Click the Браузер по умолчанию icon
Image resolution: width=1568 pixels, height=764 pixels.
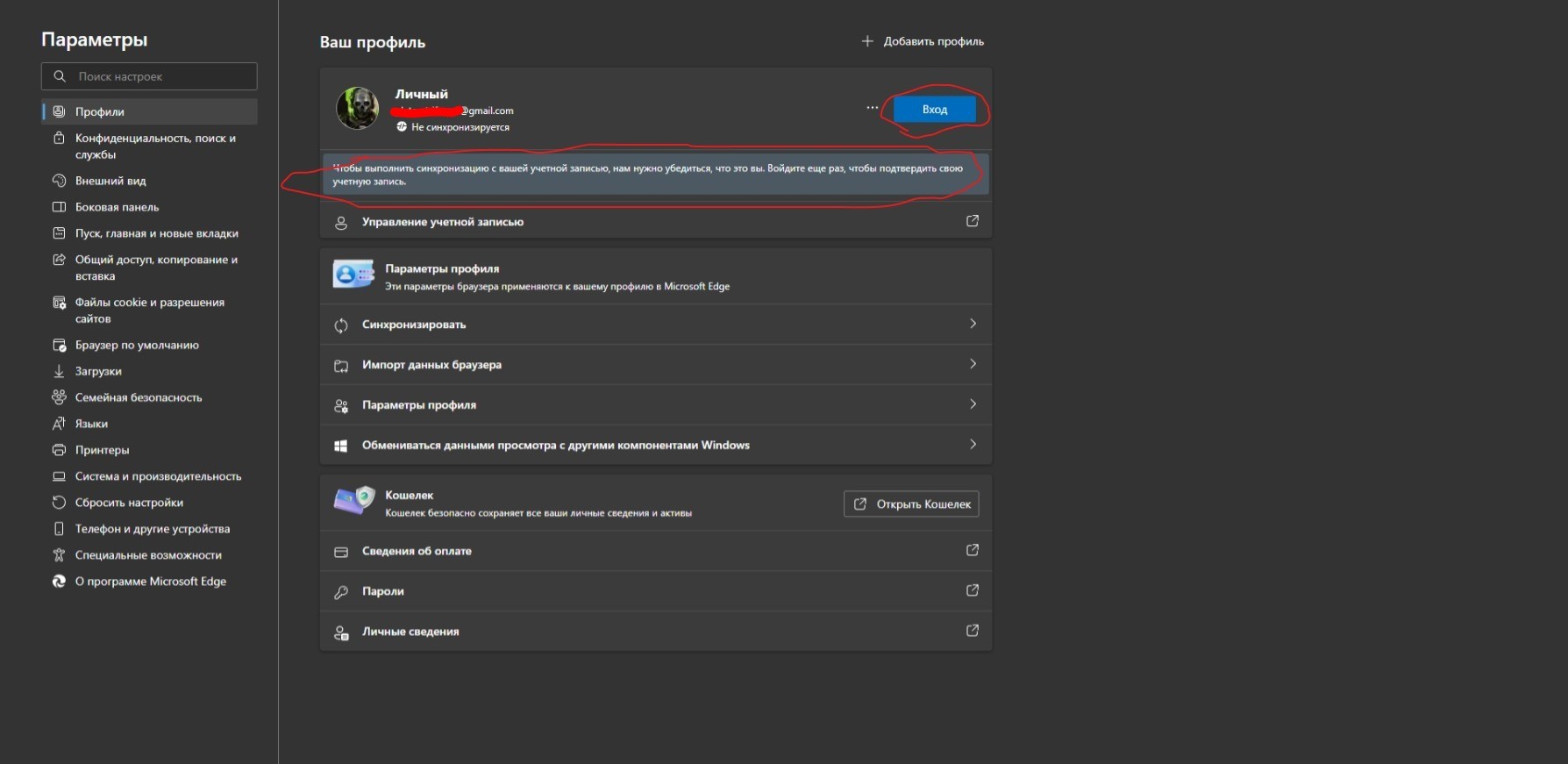pos(59,345)
